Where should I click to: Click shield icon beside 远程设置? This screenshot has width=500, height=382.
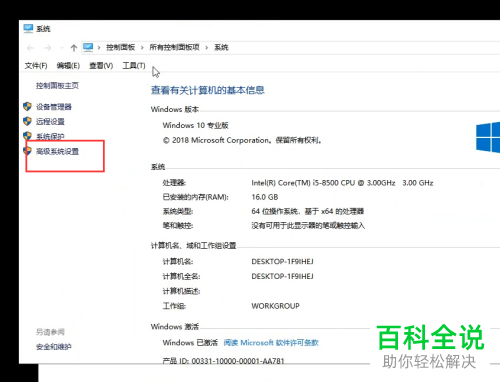27,121
